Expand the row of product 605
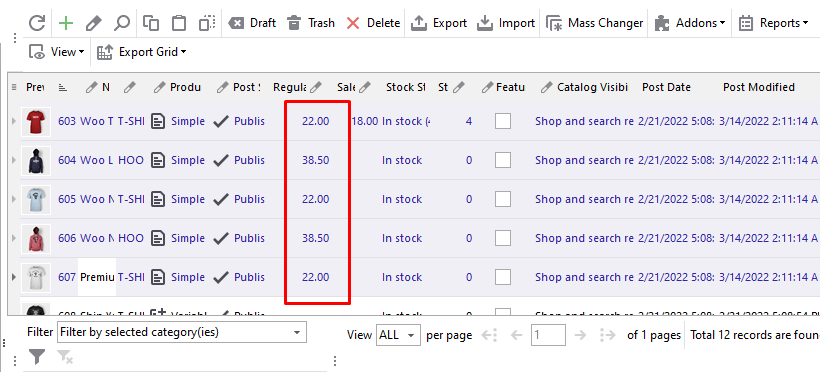 click(14, 199)
